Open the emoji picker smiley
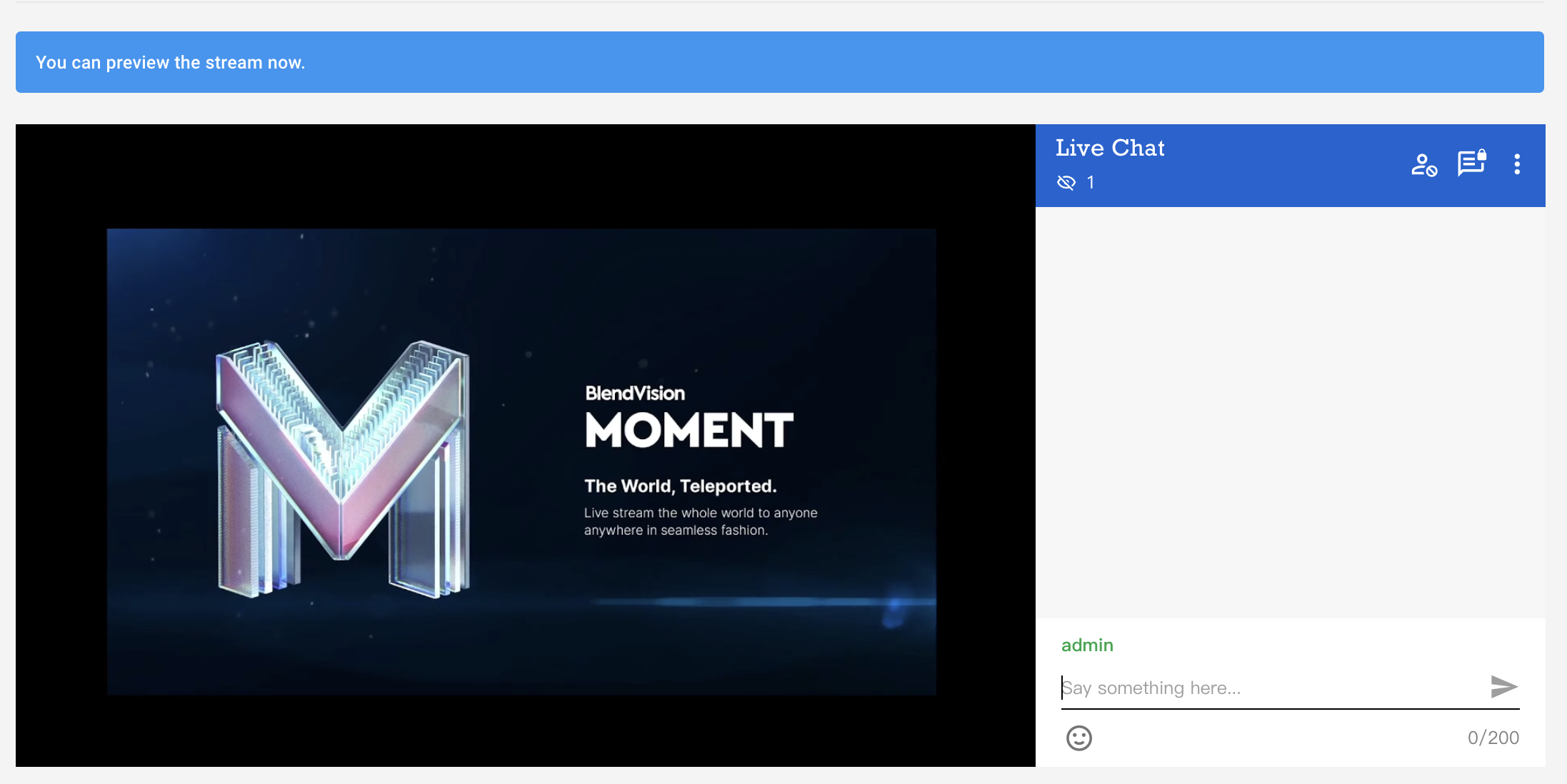This screenshot has height=784, width=1567. 1078,738
